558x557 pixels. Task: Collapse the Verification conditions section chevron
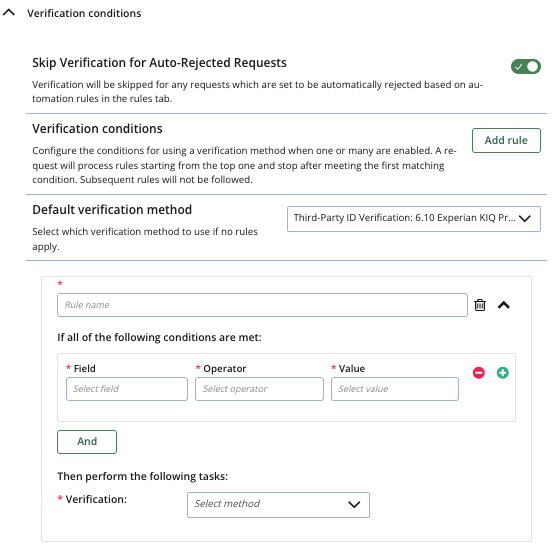(9, 13)
